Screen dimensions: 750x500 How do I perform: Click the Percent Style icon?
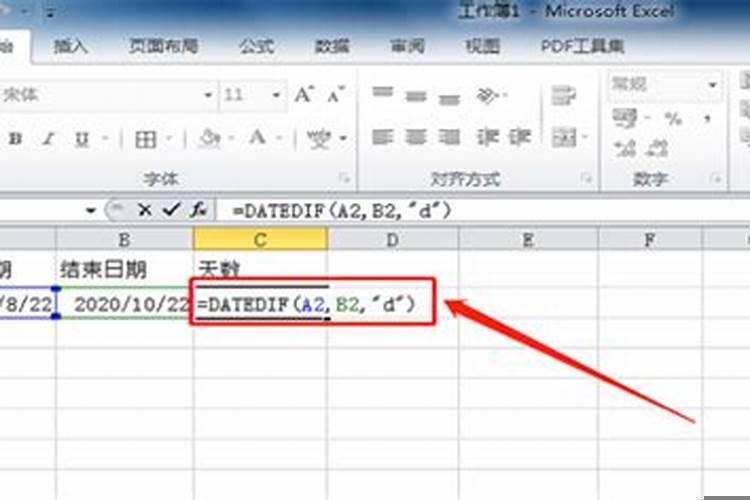(673, 118)
